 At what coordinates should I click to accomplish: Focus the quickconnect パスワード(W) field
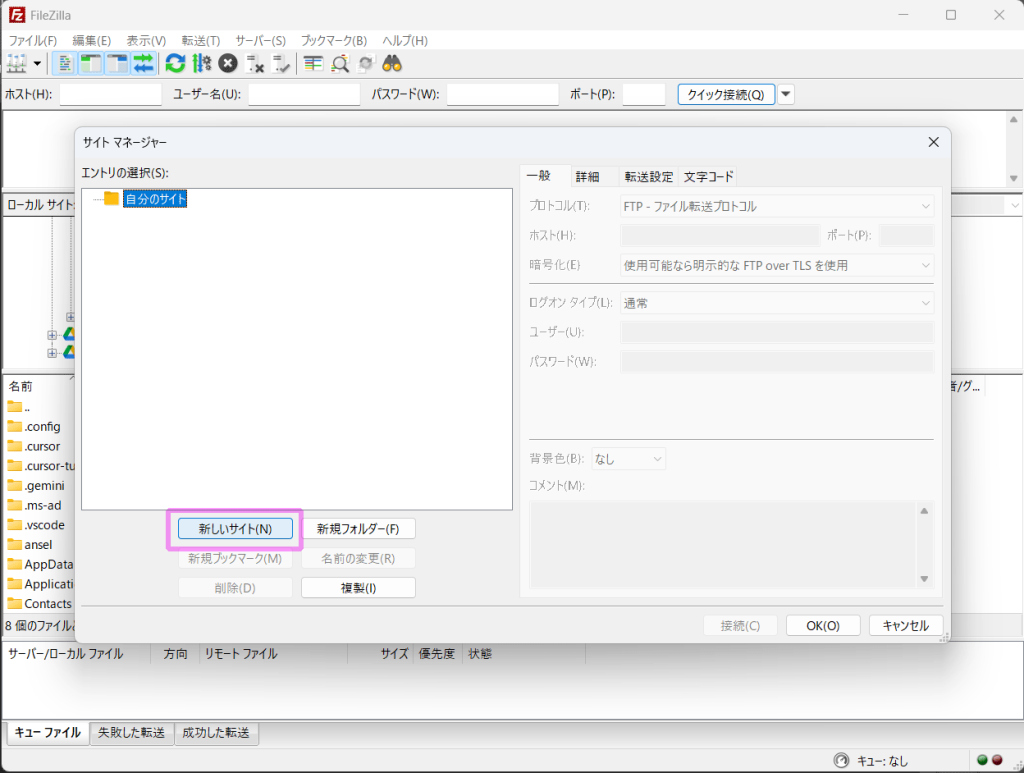502,95
